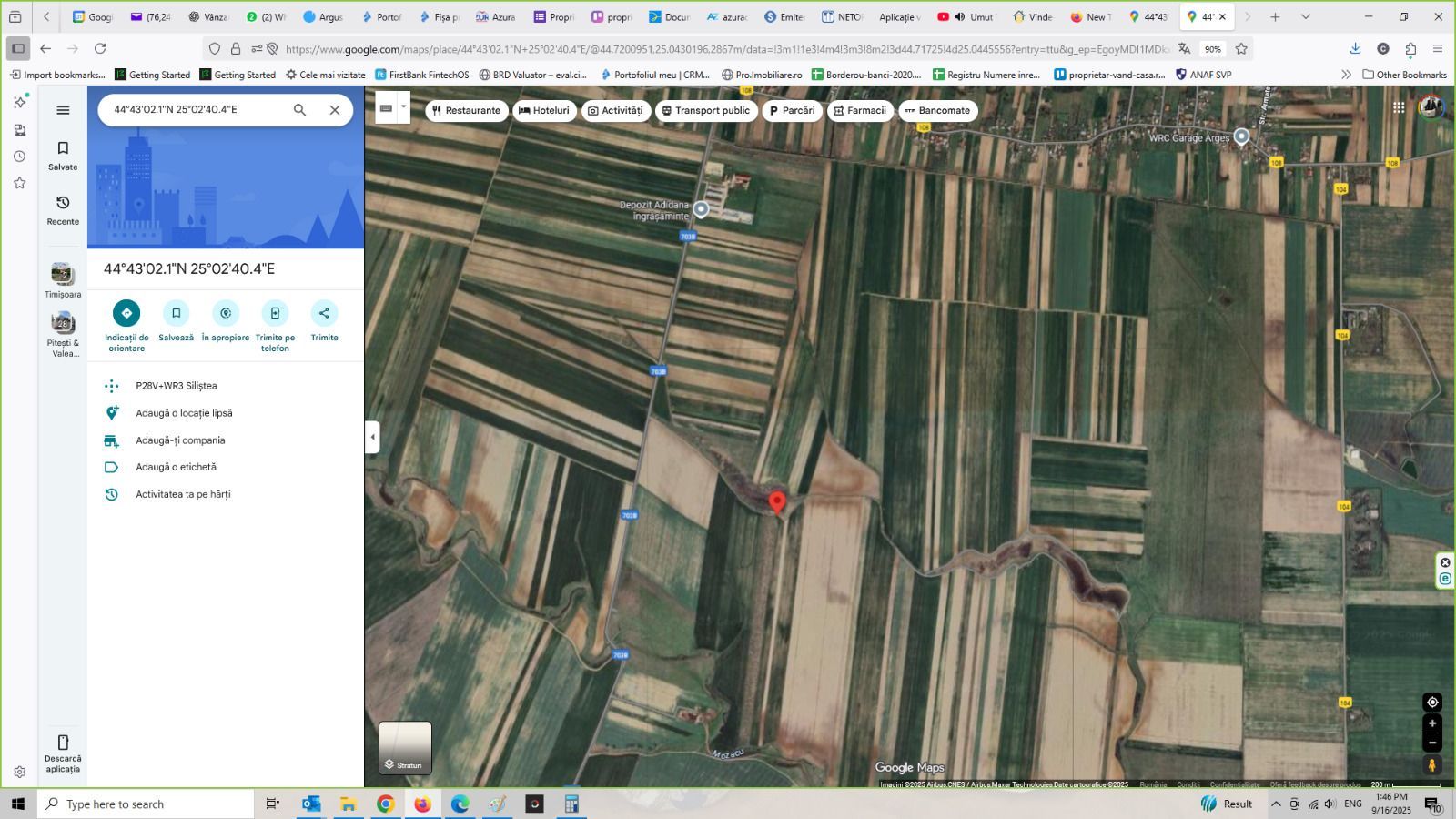Send to phone via Trimite pe telefon
Image resolution: width=1456 pixels, height=819 pixels.
[275, 313]
